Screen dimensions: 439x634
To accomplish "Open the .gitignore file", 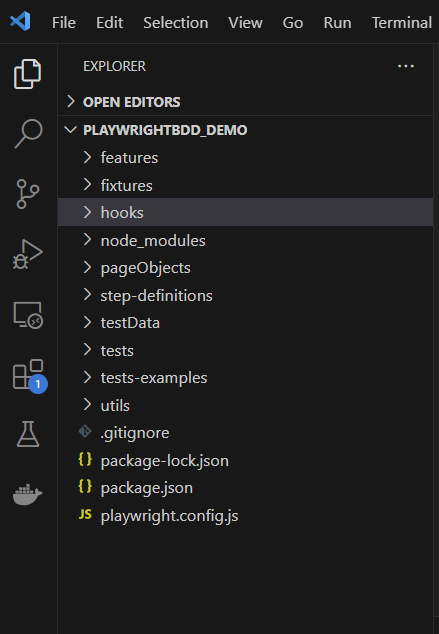I will (135, 433).
